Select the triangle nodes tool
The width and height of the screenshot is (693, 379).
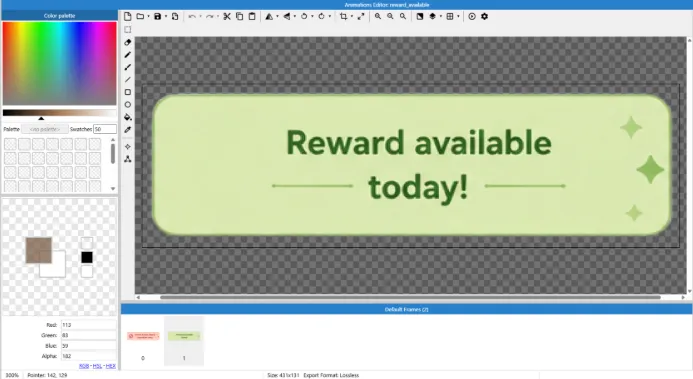pyautogui.click(x=128, y=159)
